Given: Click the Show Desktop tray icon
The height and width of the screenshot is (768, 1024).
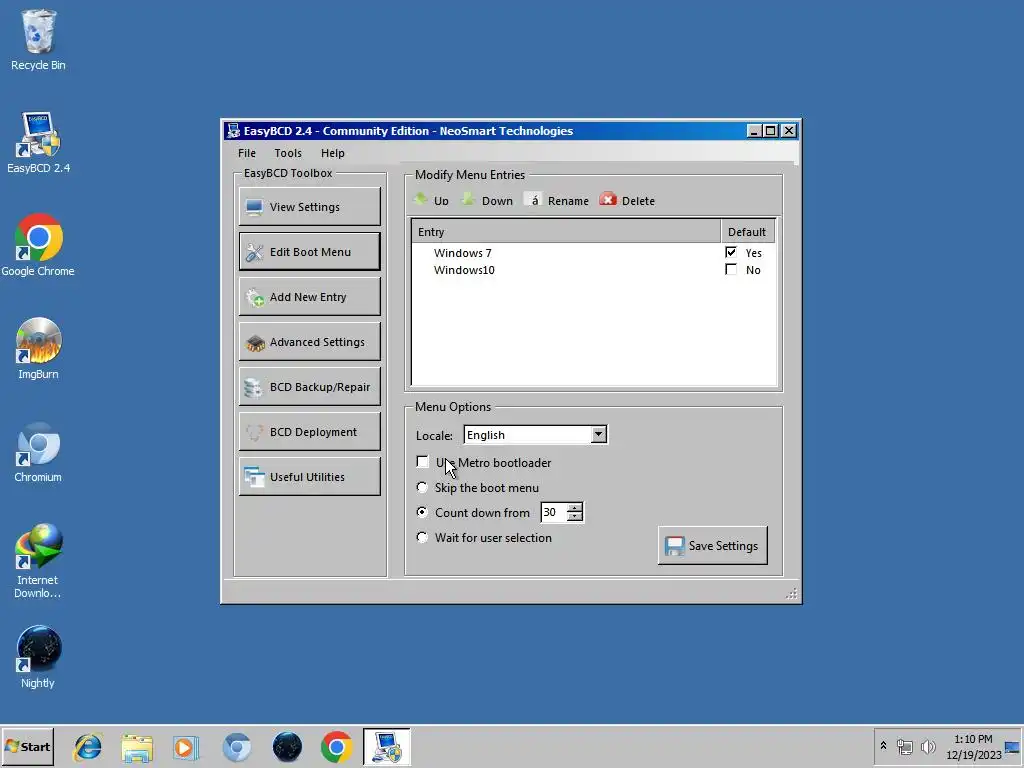Looking at the screenshot, I should [1012, 747].
